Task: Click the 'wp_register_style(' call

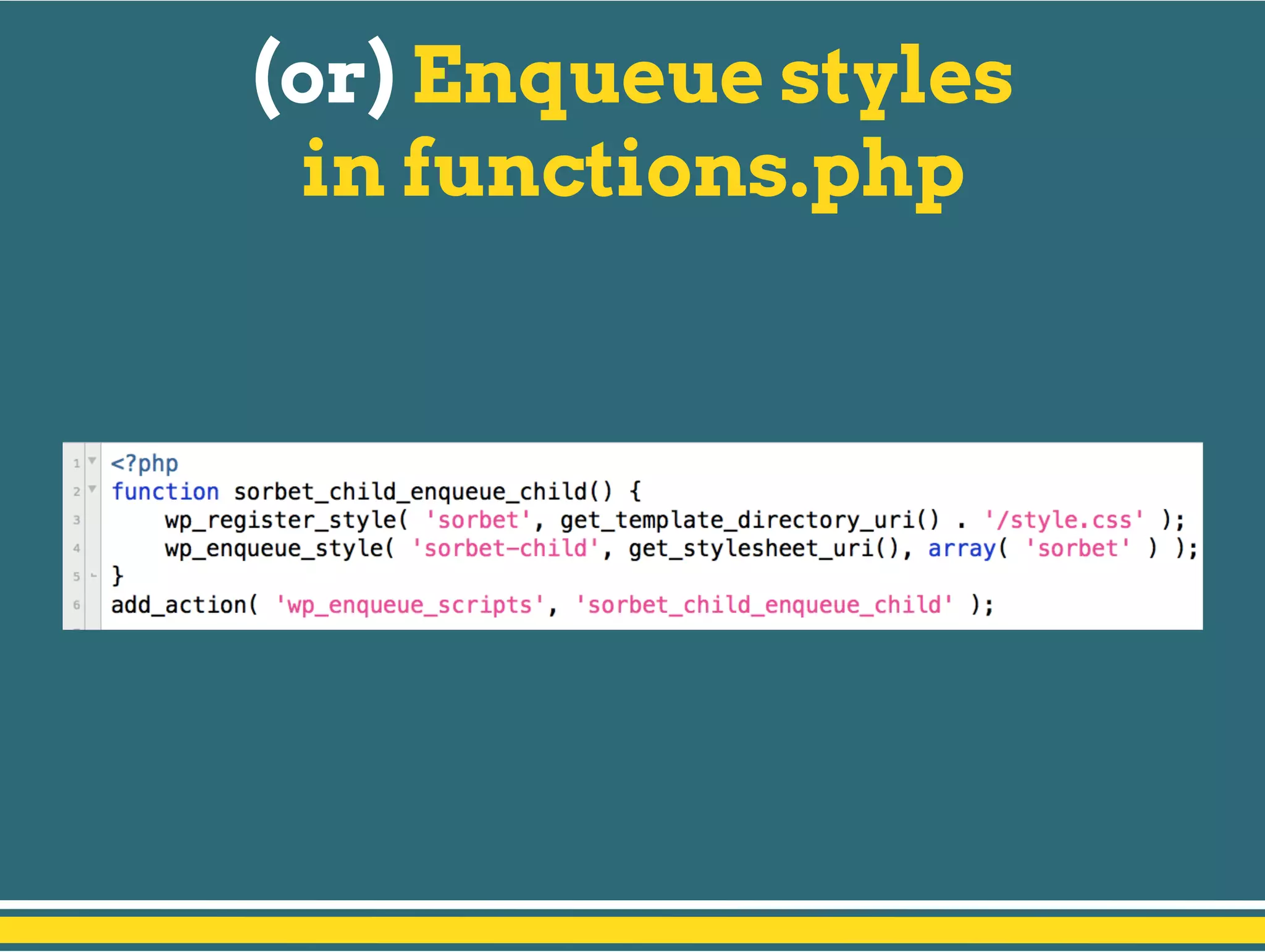Action: click(287, 520)
